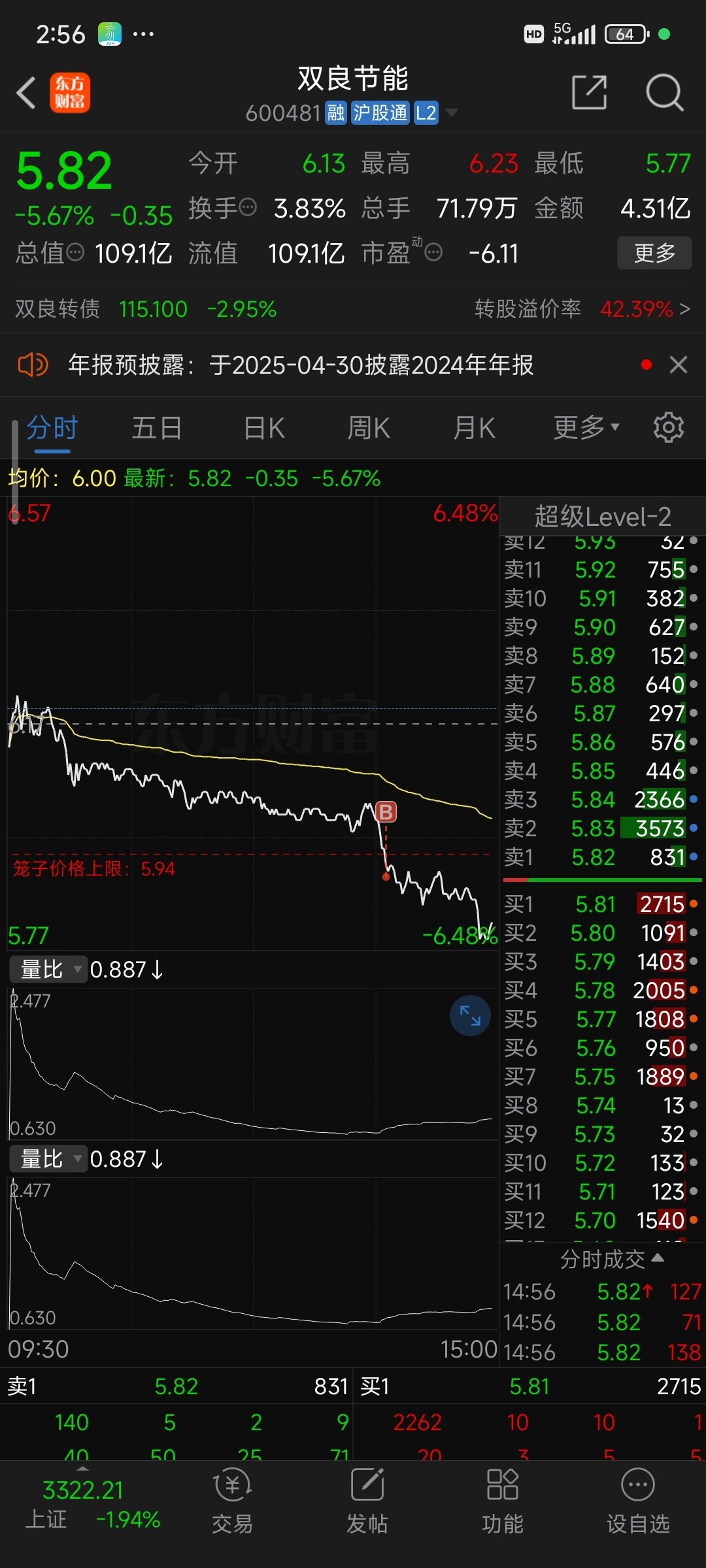This screenshot has height=1568, width=706.
Task: Open first 量比 indicator dropdown
Action: click(x=48, y=970)
